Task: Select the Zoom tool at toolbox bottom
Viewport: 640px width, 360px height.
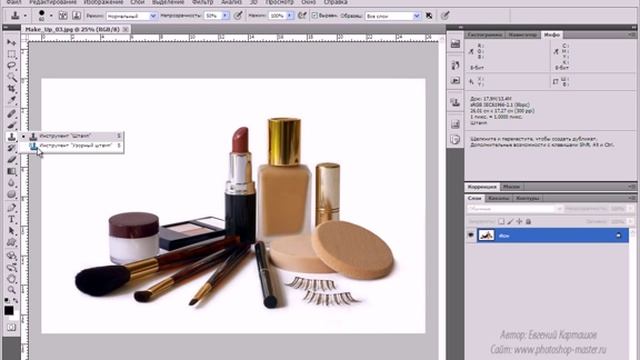Action: [11, 290]
